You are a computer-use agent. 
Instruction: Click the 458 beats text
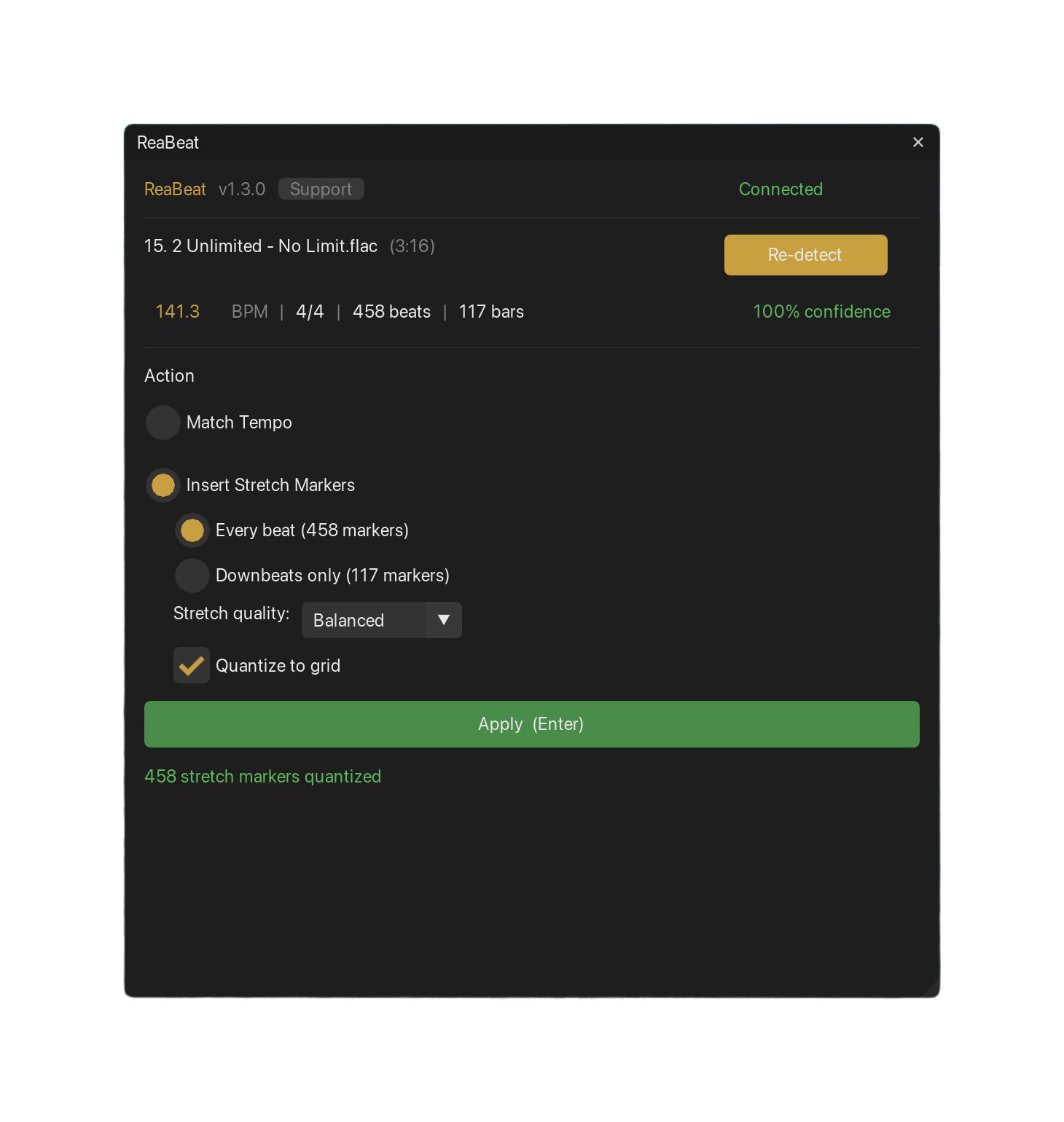[391, 312]
